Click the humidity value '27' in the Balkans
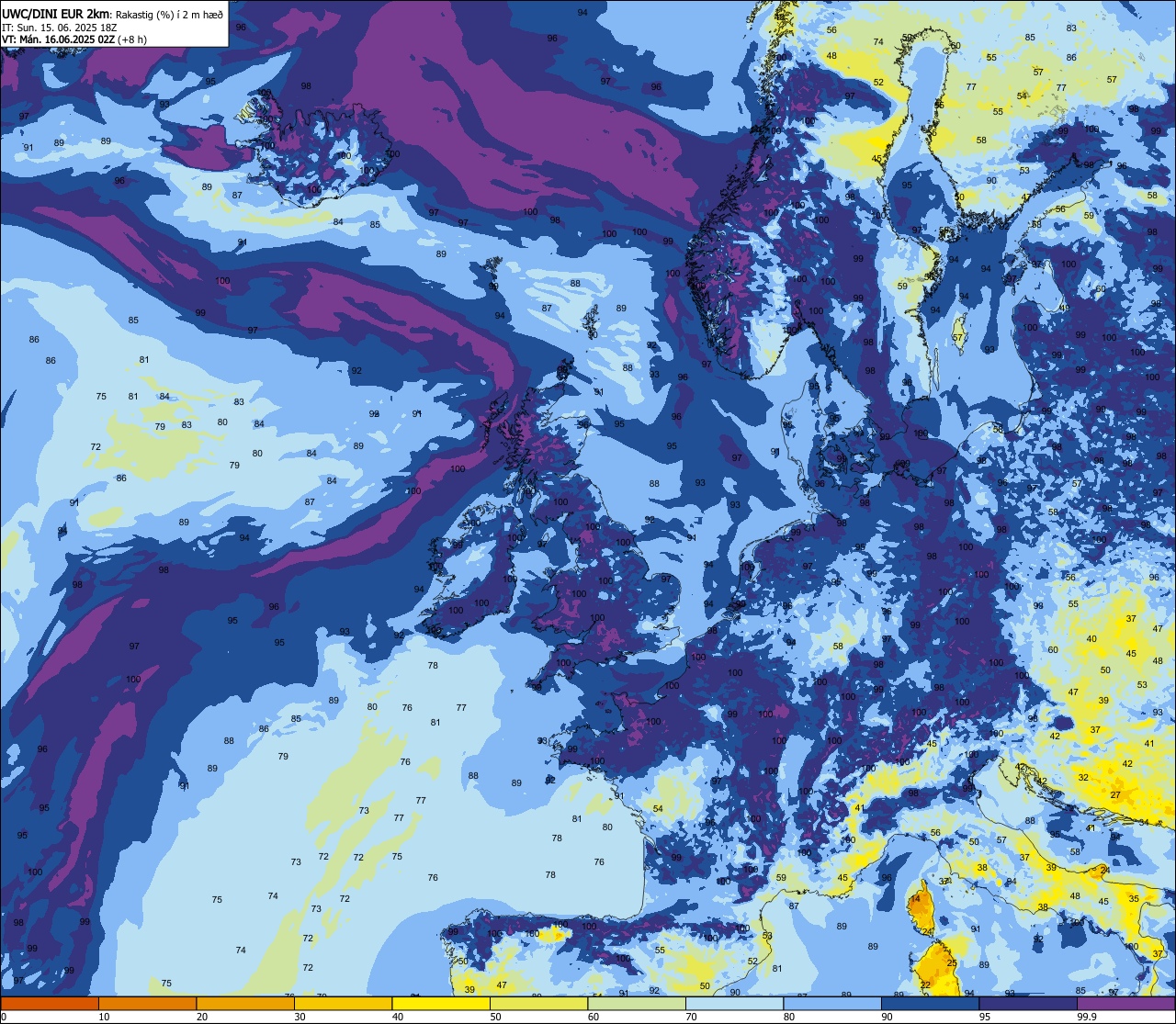The image size is (1176, 1024). (x=1115, y=795)
